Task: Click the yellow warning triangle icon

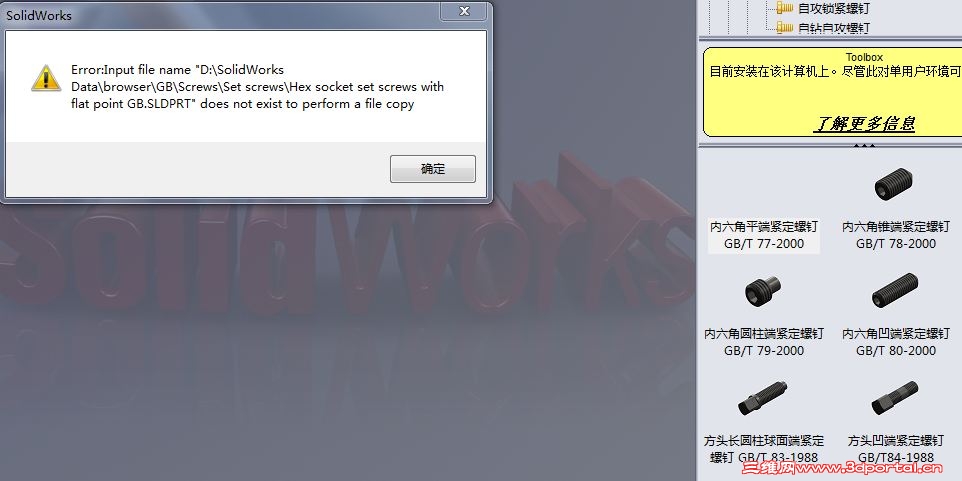Action: pyautogui.click(x=46, y=78)
